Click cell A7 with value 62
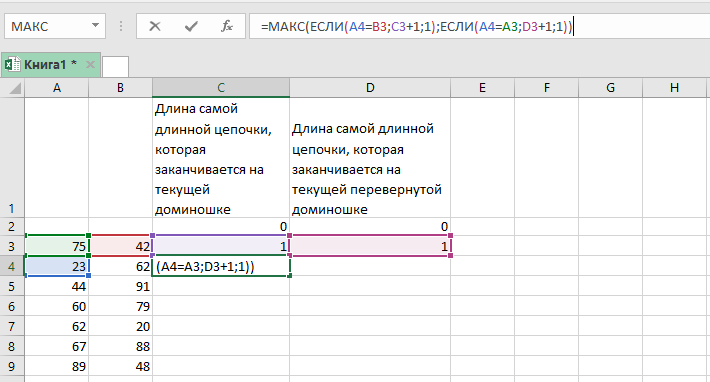The image size is (710, 382). 57,326
